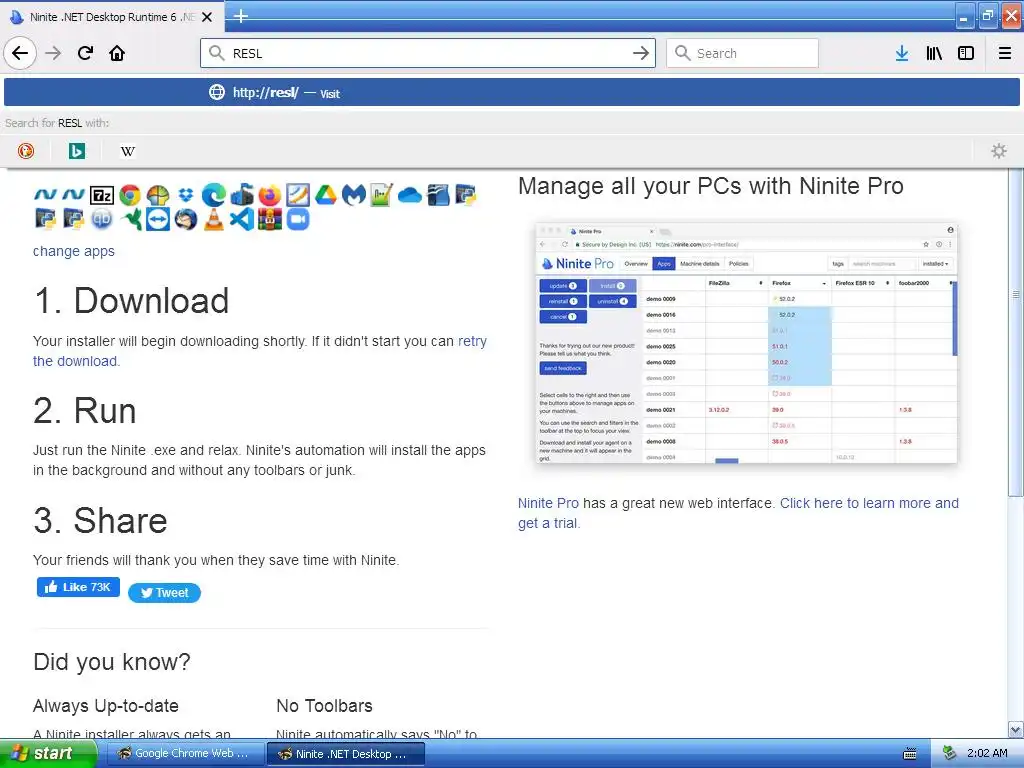Click the Zoom camera icon

298,219
